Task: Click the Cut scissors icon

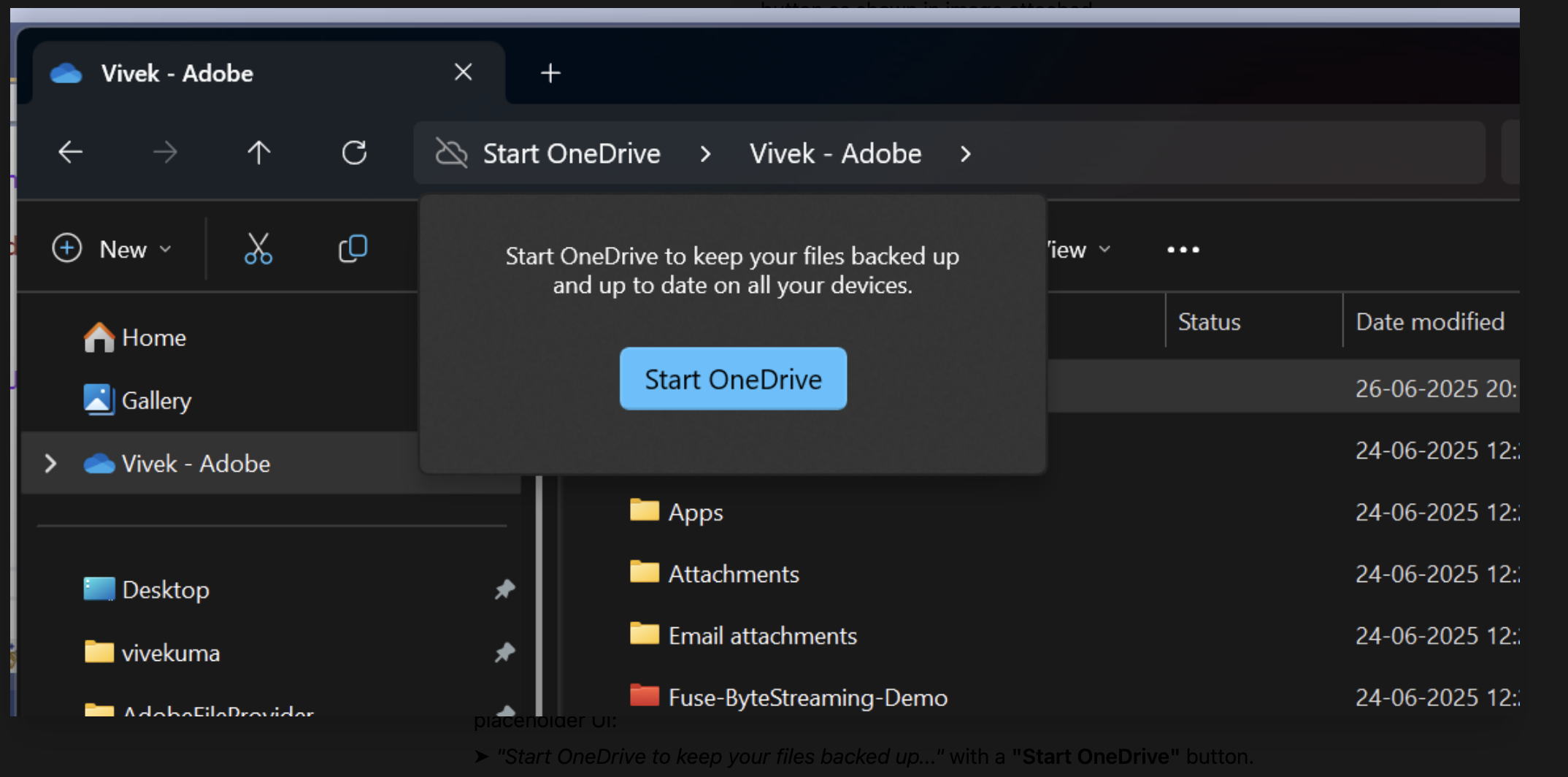Action: click(258, 248)
